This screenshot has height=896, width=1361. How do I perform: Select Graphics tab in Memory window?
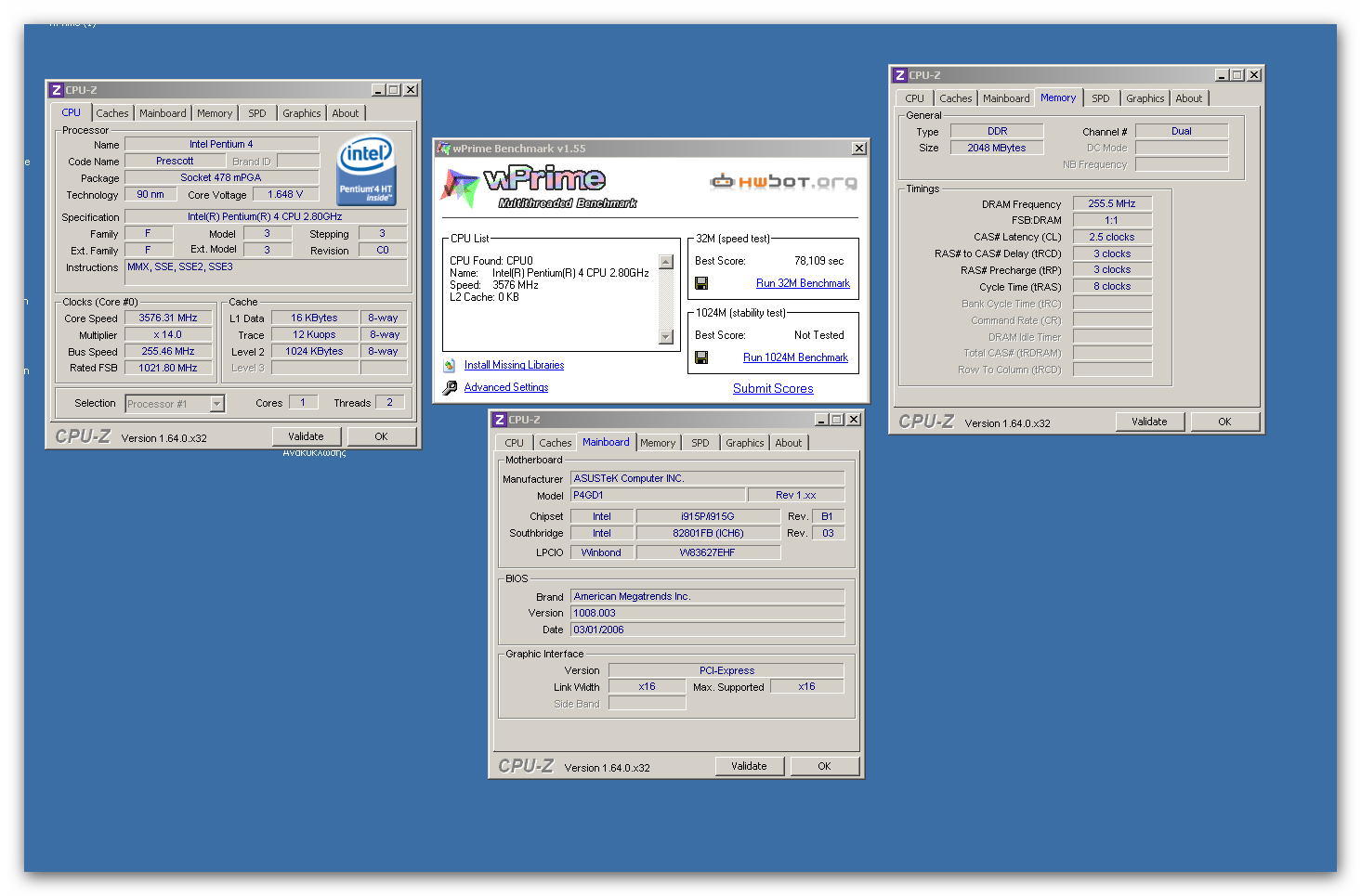[1145, 98]
